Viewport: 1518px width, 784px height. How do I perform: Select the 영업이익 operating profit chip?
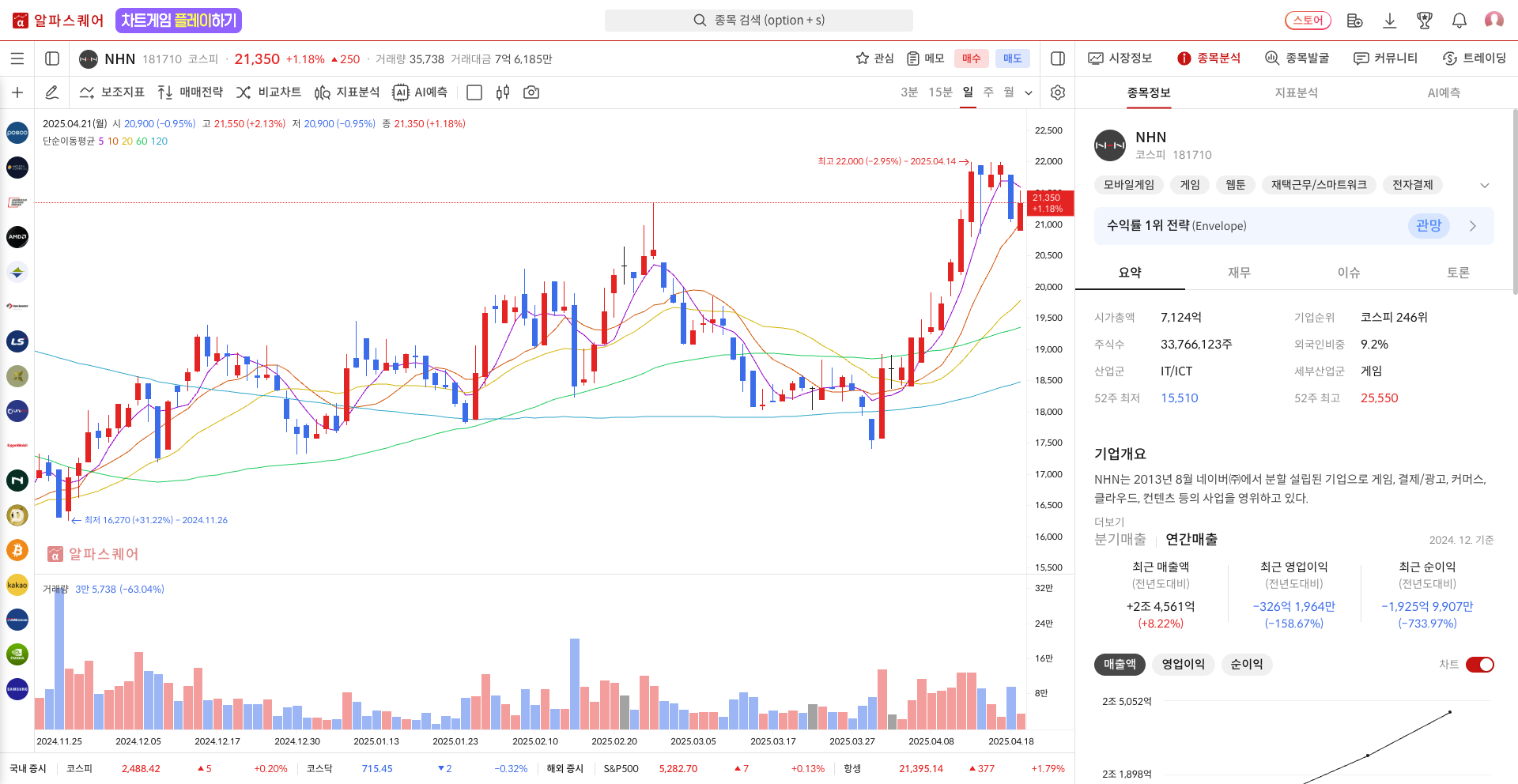pyautogui.click(x=1184, y=665)
